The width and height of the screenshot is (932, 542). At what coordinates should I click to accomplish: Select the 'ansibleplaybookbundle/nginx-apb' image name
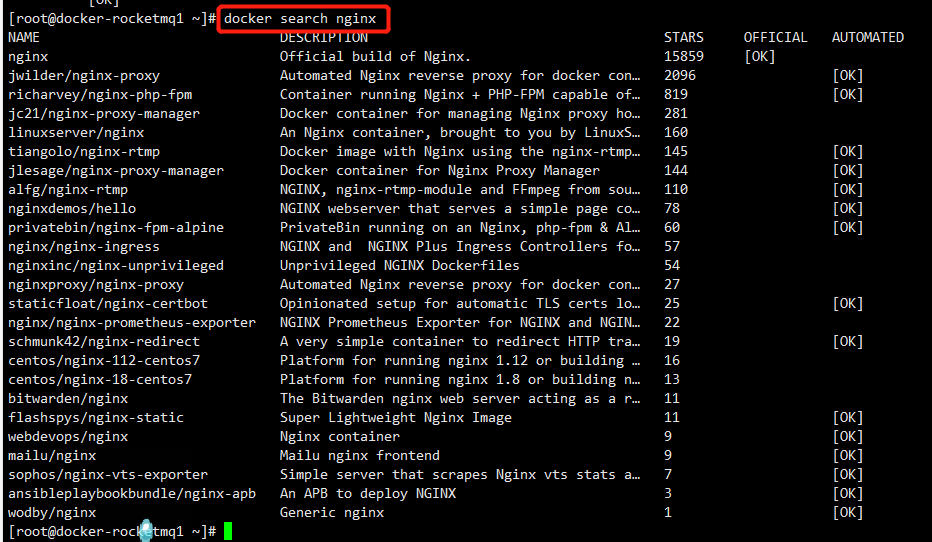click(132, 494)
